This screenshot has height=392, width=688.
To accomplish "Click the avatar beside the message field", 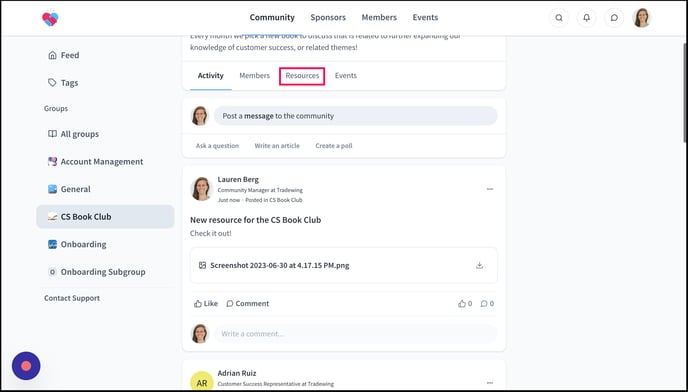I will pyautogui.click(x=200, y=116).
